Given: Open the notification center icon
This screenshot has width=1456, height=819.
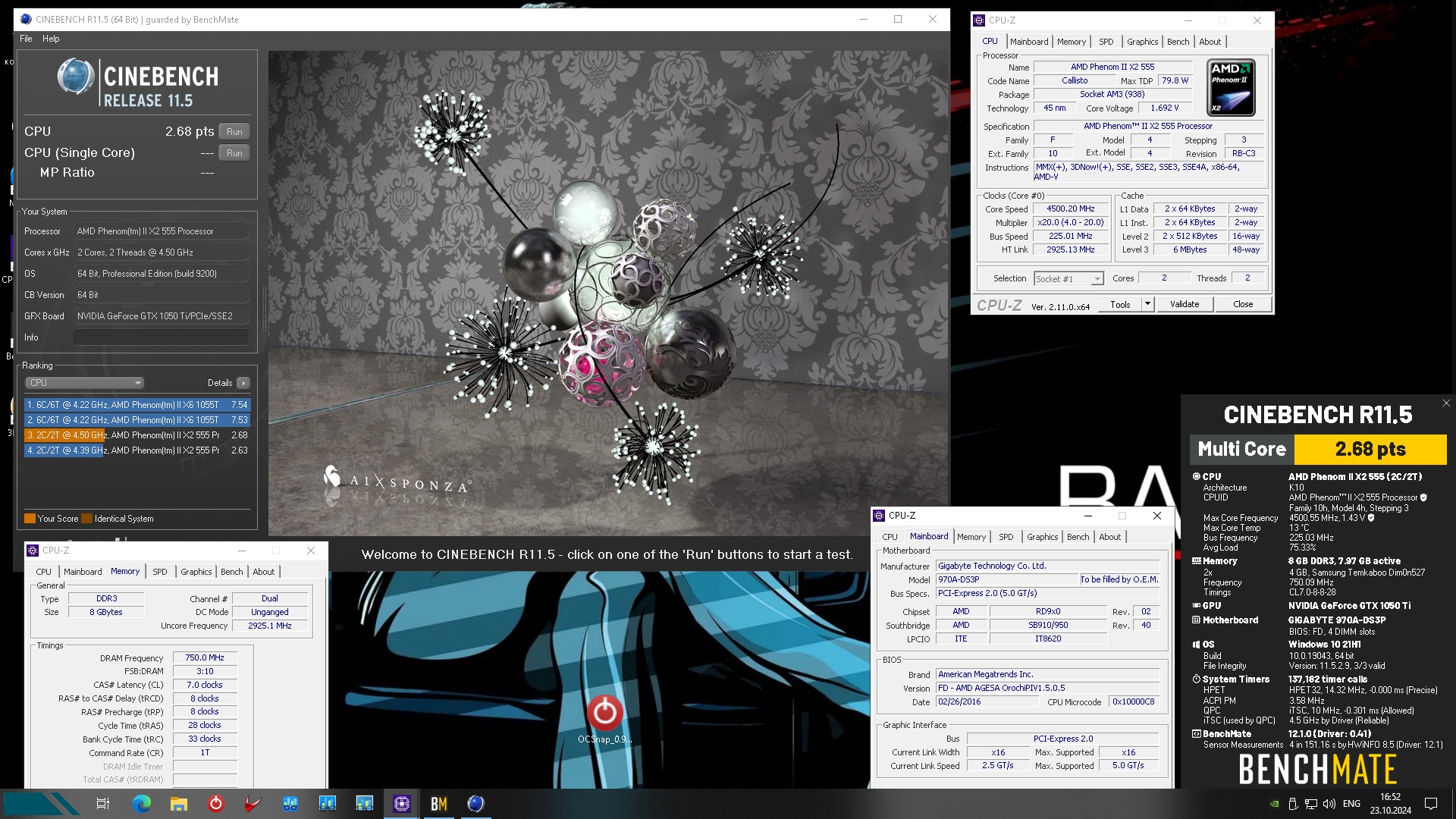Looking at the screenshot, I should 1431,804.
